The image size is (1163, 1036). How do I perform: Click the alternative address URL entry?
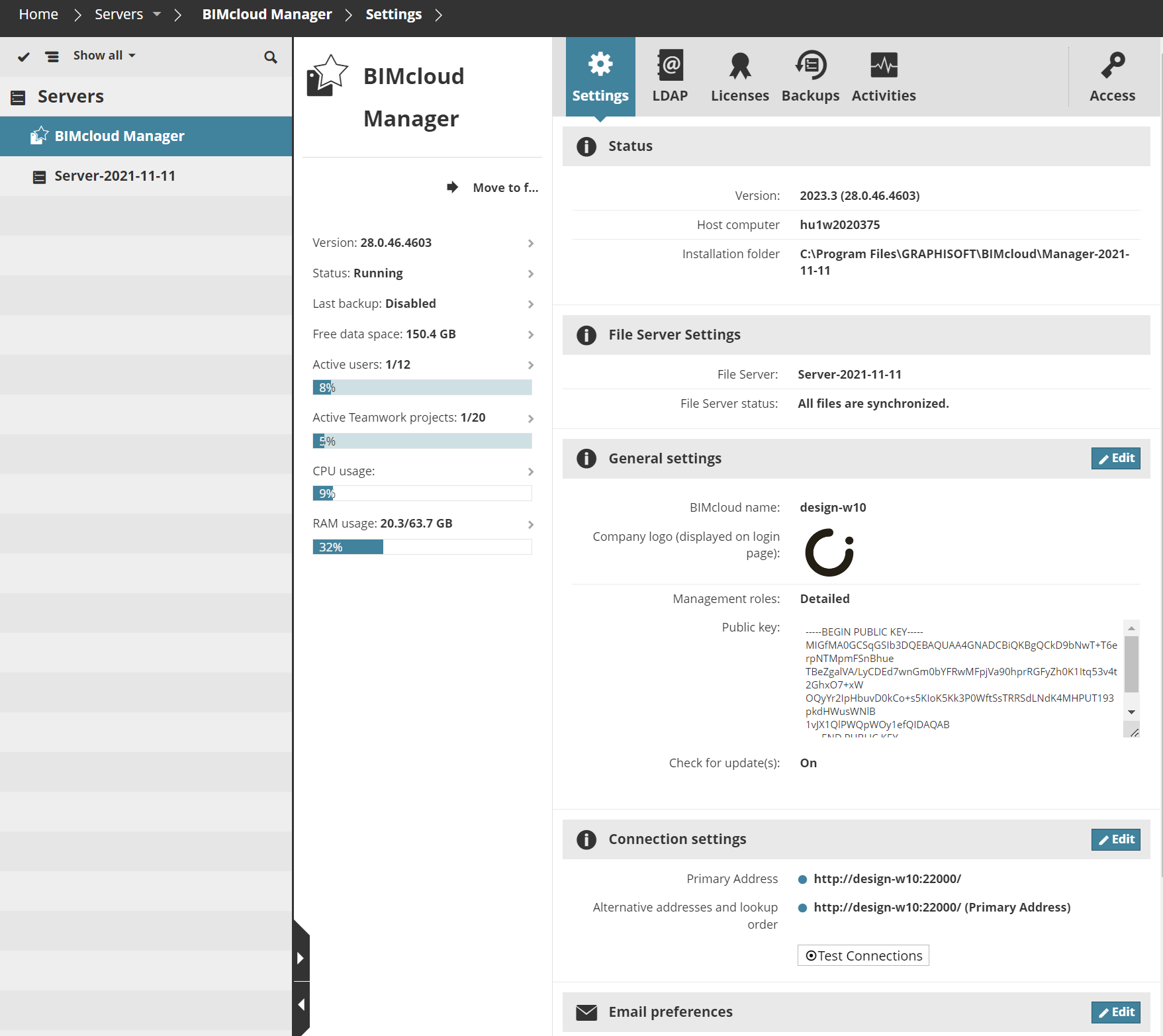coord(942,907)
